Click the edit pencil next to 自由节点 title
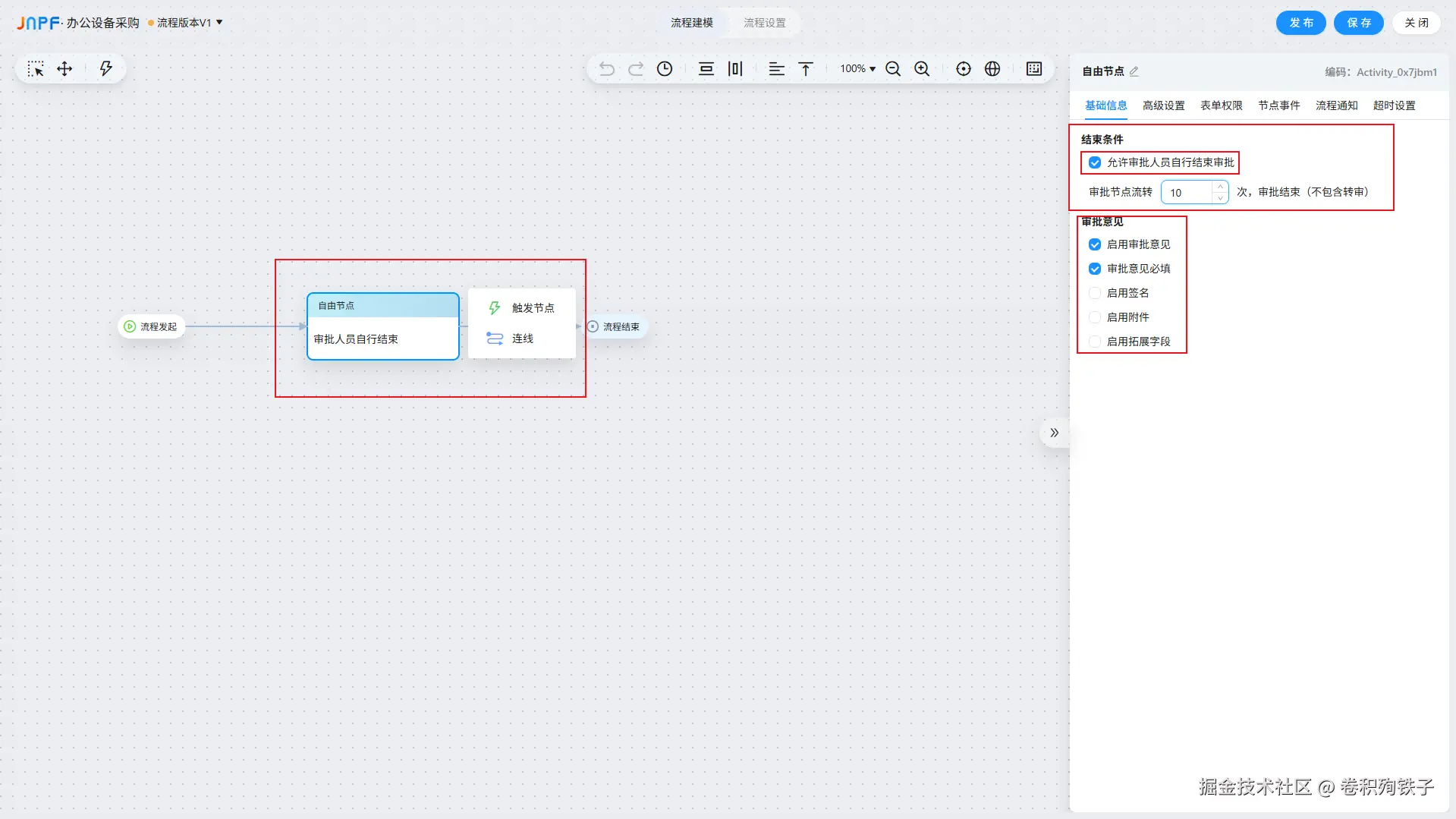 click(1134, 71)
